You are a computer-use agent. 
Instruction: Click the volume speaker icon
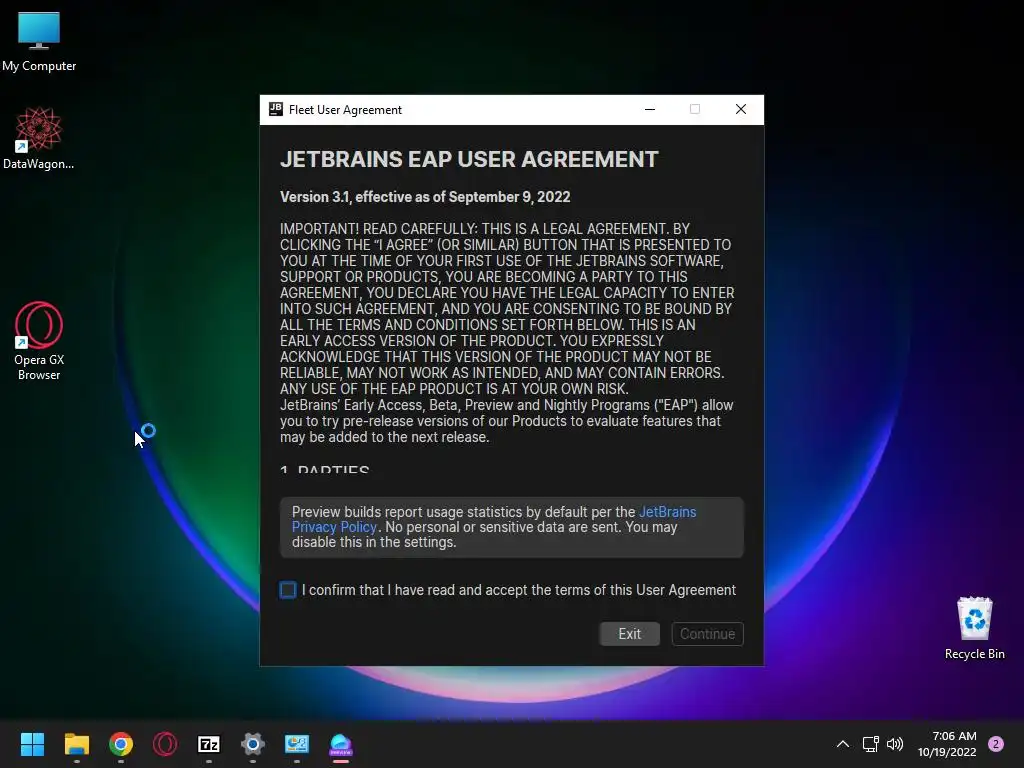coord(895,744)
